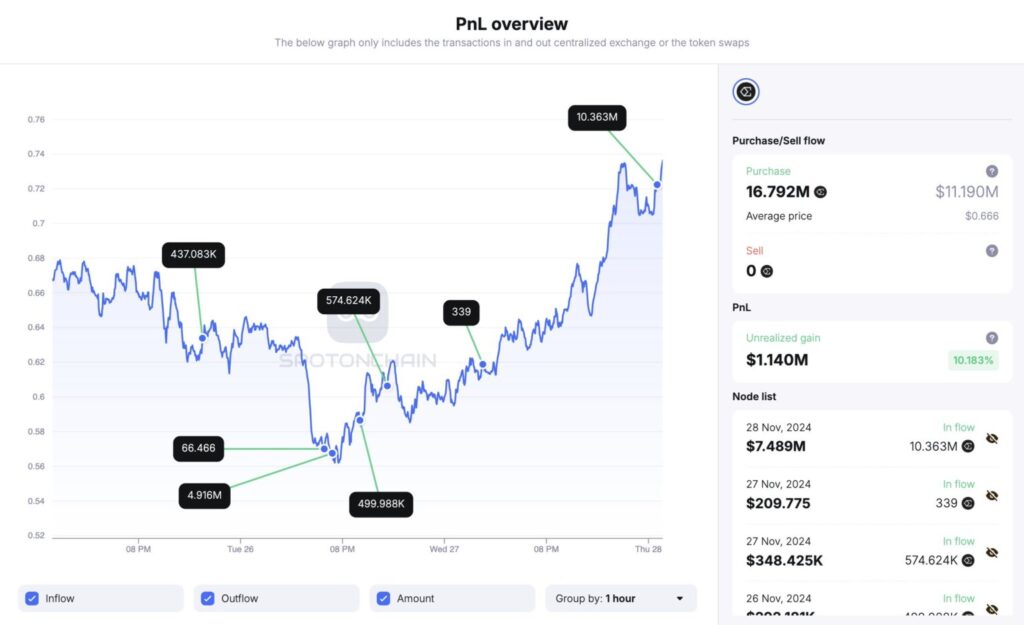Toggle the Amount checkbox
The width and height of the screenshot is (1024, 625).
(x=384, y=598)
